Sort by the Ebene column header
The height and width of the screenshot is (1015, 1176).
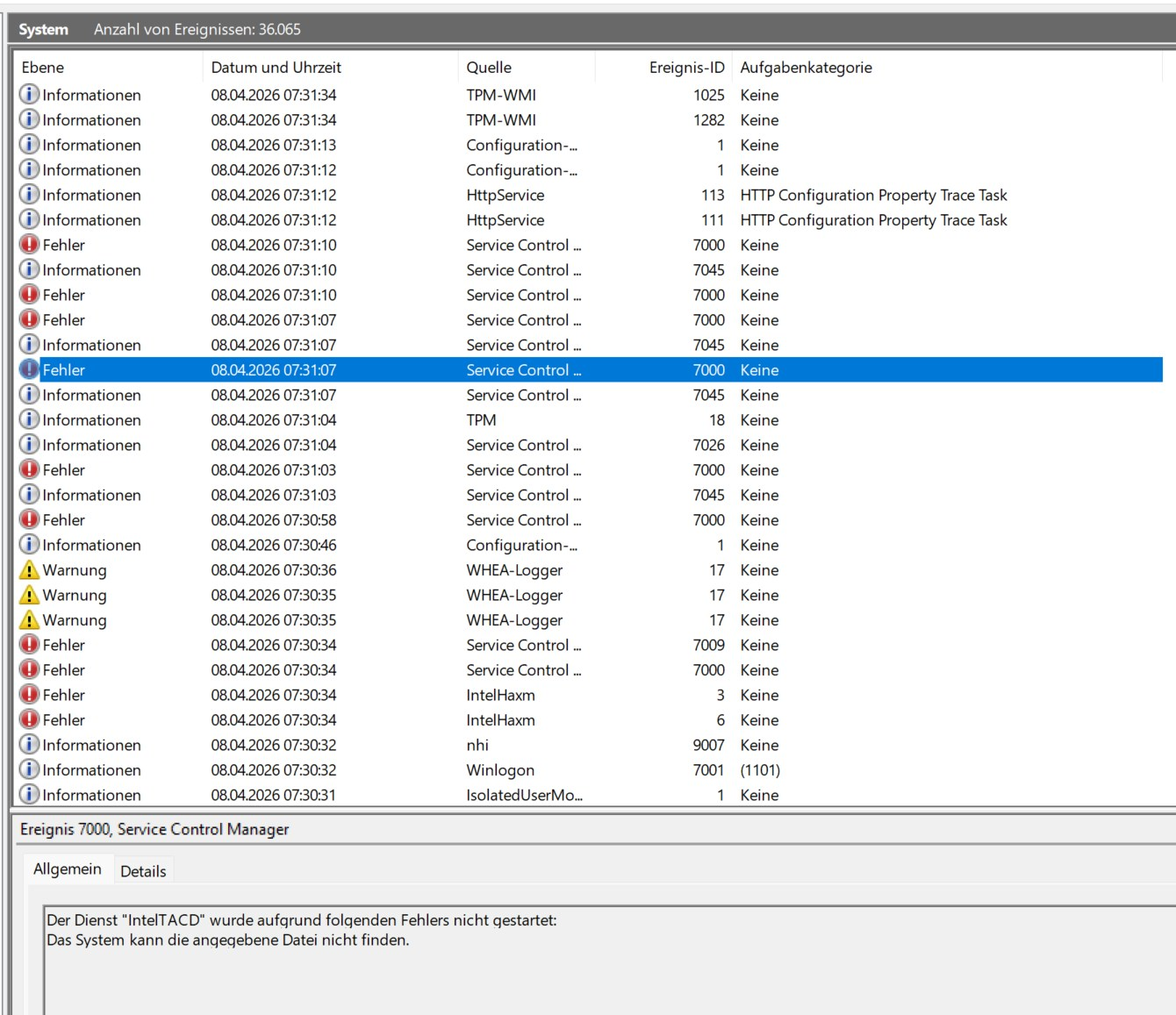pyautogui.click(x=108, y=68)
